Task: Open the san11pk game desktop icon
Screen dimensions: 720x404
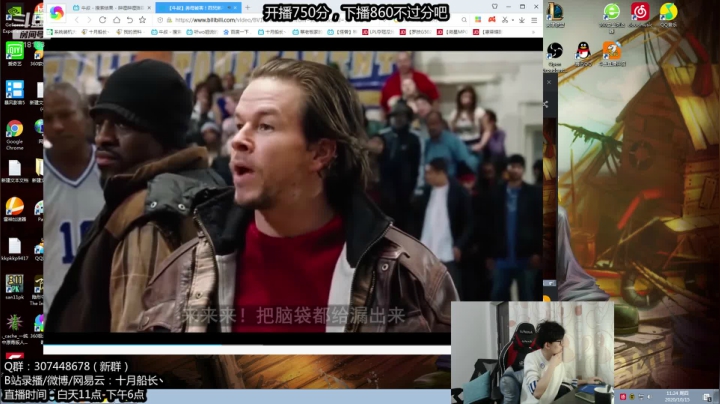Action: [x=14, y=287]
